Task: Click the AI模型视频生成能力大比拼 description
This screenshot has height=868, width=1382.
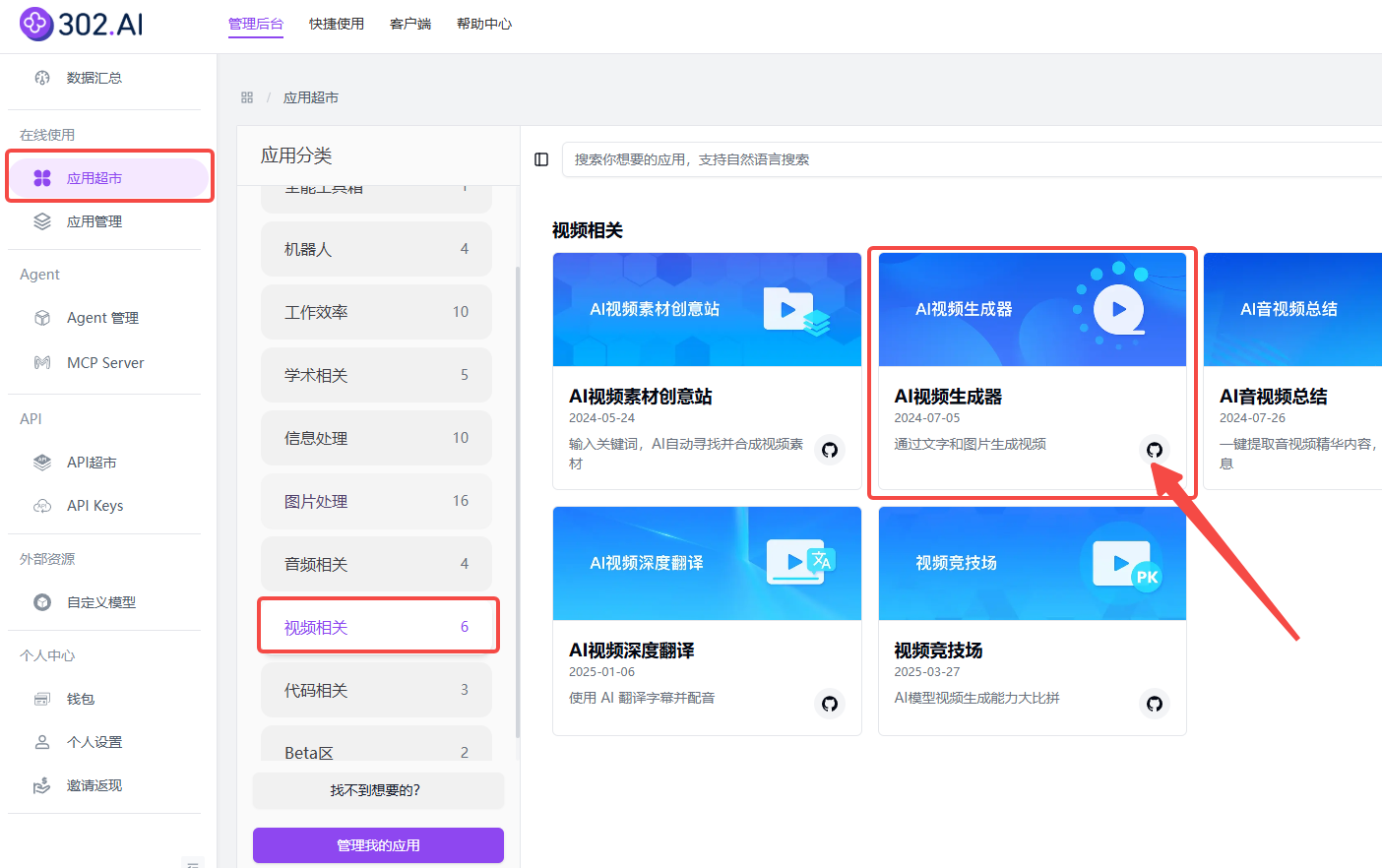Action: pos(977,698)
